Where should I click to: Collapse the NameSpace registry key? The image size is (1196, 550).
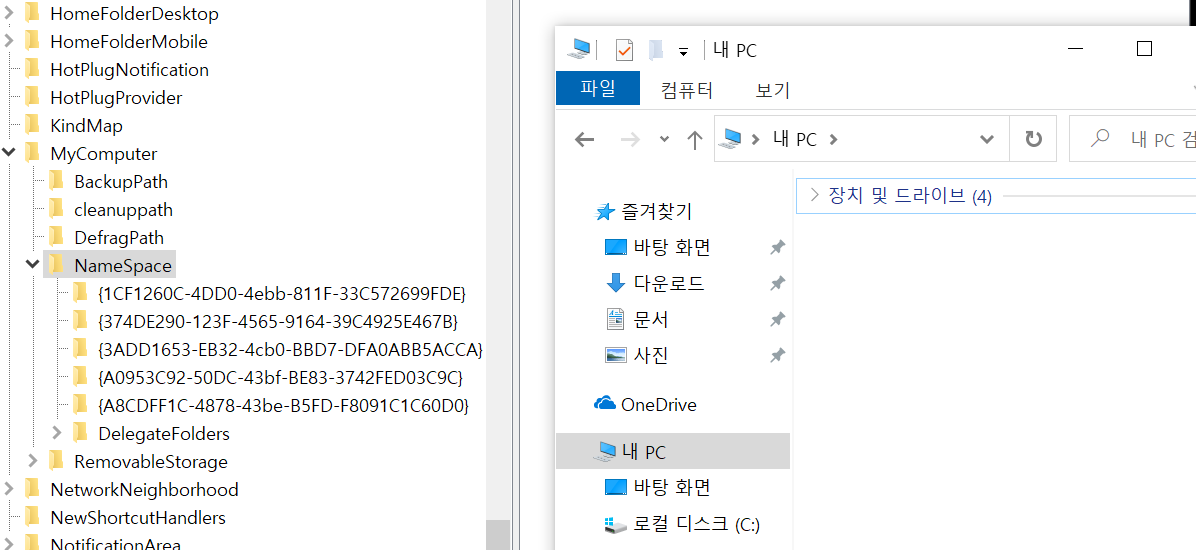[32, 265]
